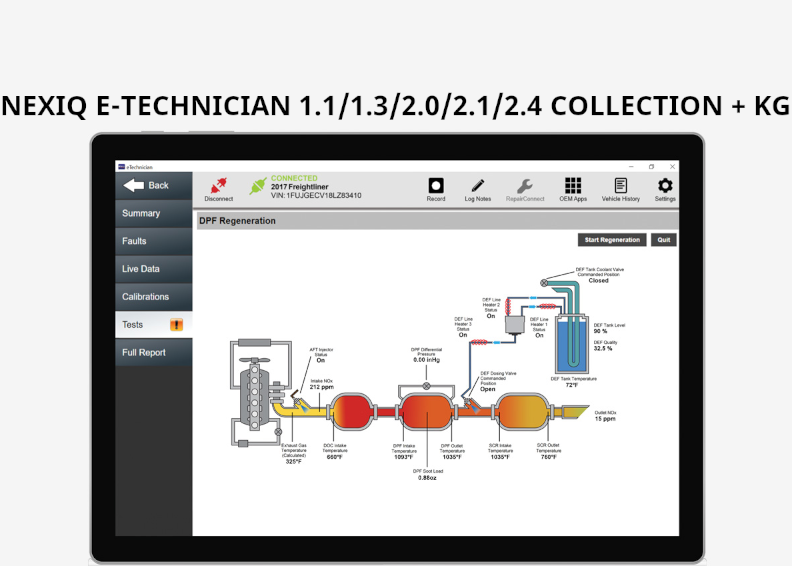Click the DEF tank coolant valve symbol
The image size is (792, 566).
[544, 283]
